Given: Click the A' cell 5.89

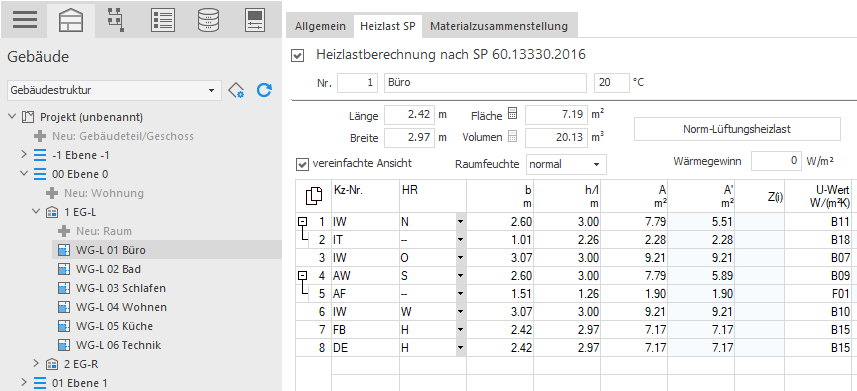Looking at the screenshot, I should (x=701, y=276).
